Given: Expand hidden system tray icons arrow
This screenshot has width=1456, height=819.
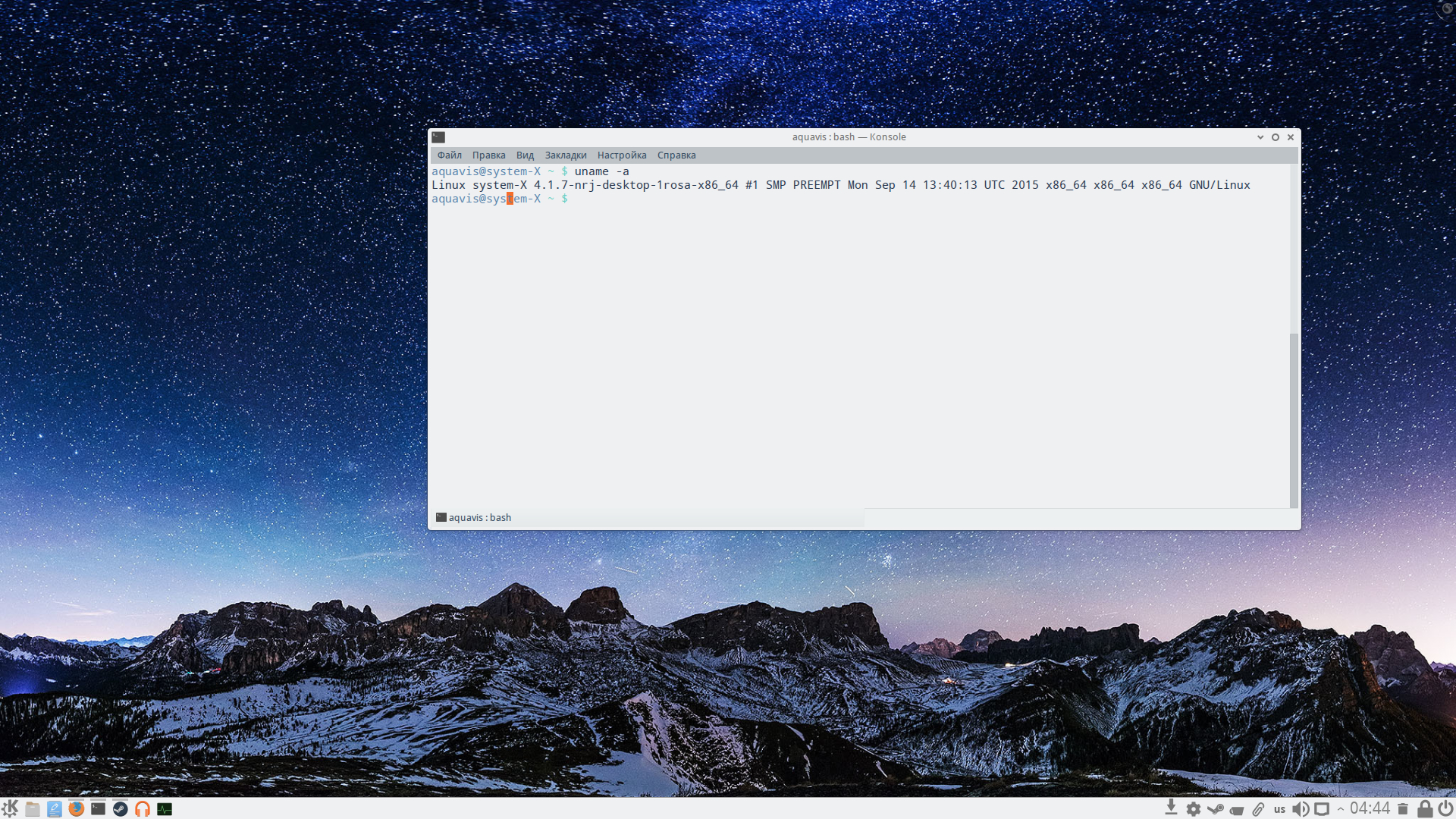Looking at the screenshot, I should point(1341,809).
